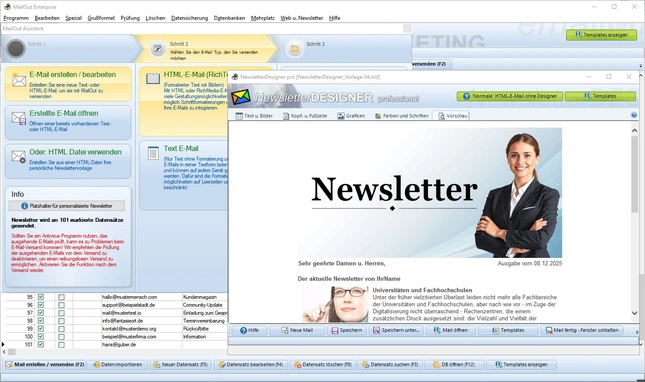Check the empty checkbox in row 100
The width and height of the screenshot is (645, 382).
(61, 337)
